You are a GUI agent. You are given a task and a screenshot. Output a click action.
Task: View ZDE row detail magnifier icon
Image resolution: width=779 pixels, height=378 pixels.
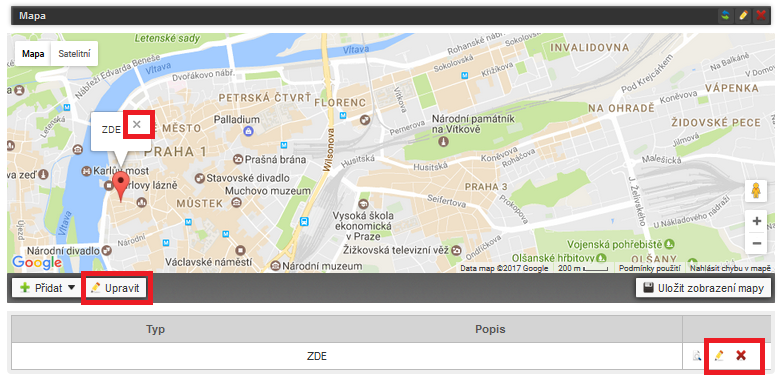(697, 356)
